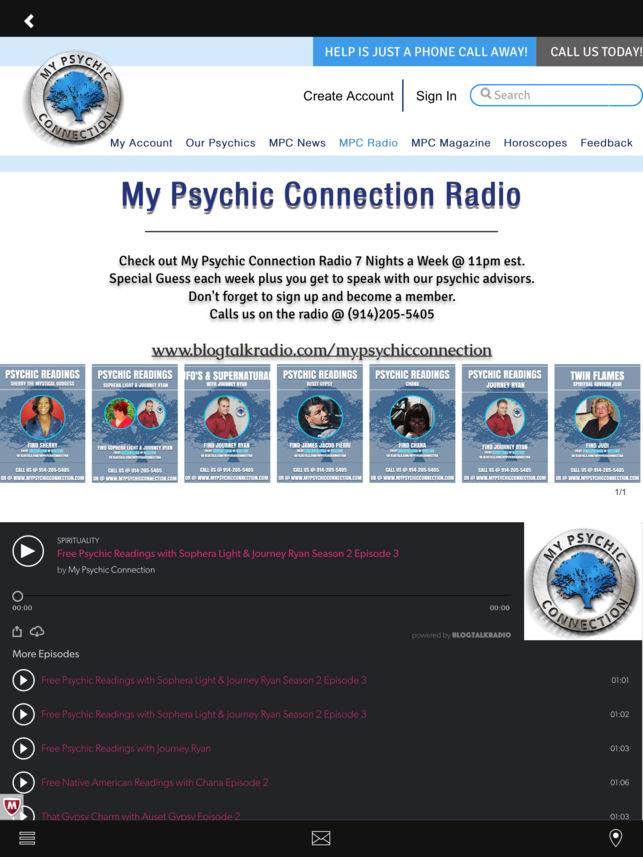Open MPC Magazine
Viewport: 643px width, 857px height.
point(451,143)
